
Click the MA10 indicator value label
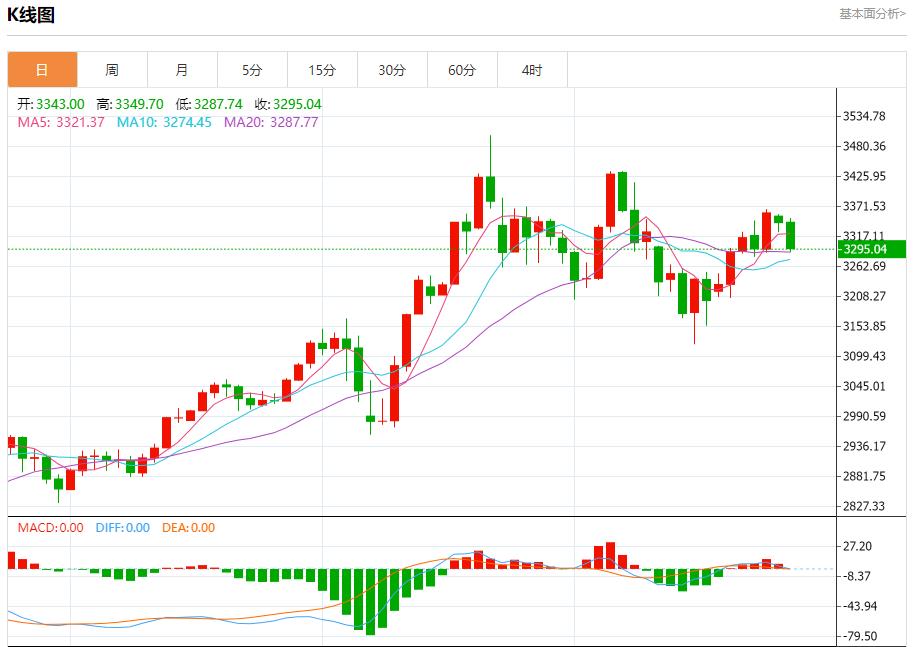pos(164,122)
